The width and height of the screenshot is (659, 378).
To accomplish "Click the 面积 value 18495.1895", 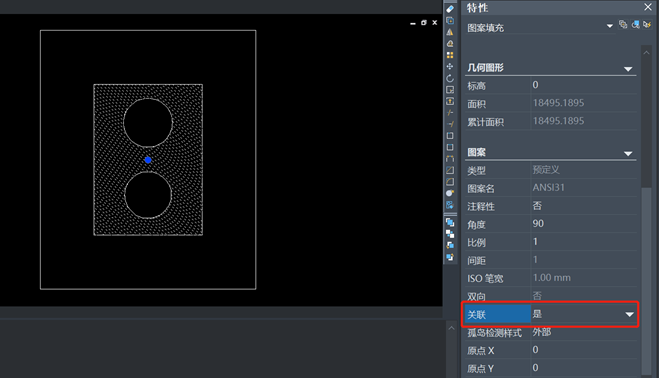I will pos(559,103).
